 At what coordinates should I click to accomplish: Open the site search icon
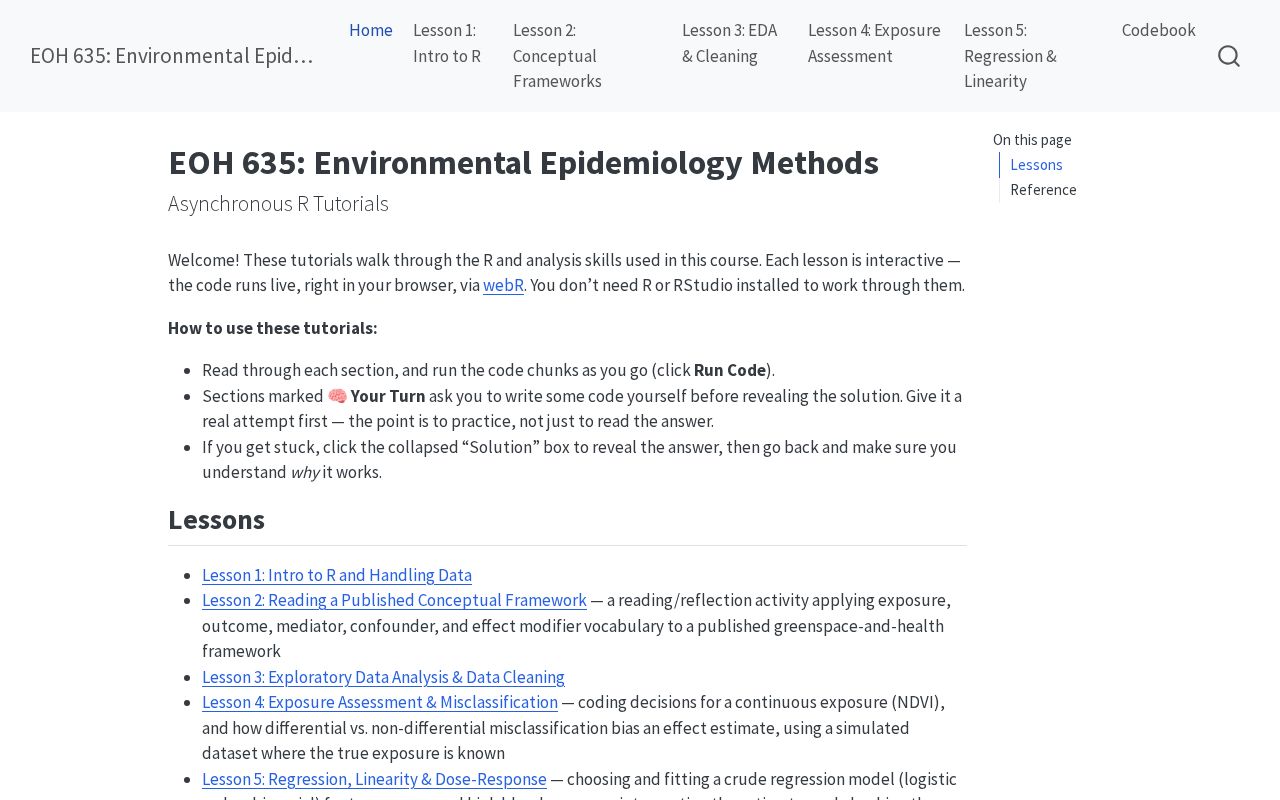click(1229, 56)
